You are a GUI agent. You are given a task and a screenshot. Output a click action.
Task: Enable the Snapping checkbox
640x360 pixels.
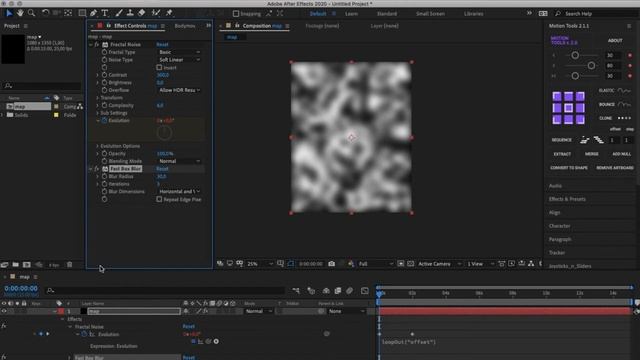236,13
